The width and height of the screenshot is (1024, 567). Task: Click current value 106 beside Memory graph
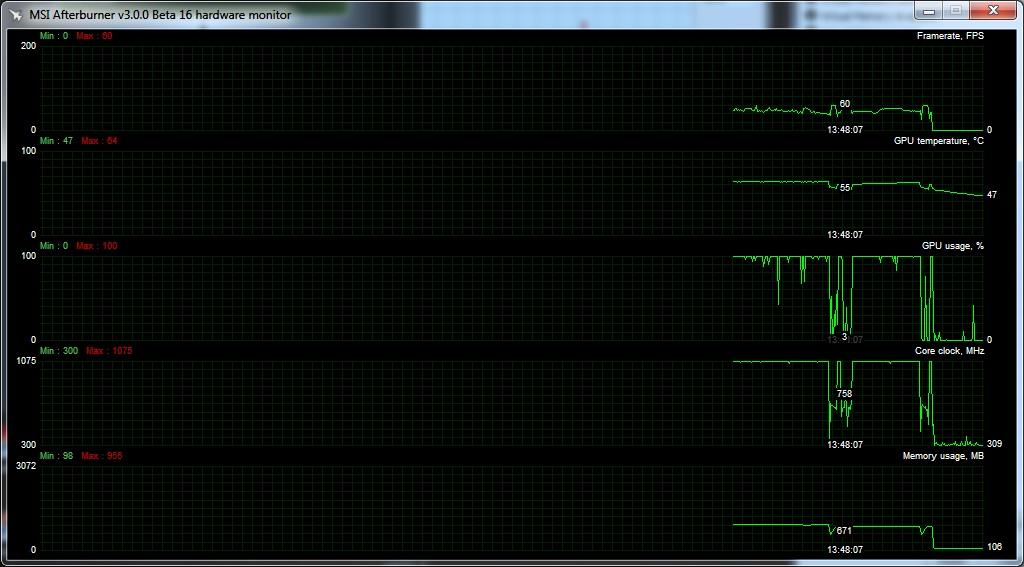[994, 547]
